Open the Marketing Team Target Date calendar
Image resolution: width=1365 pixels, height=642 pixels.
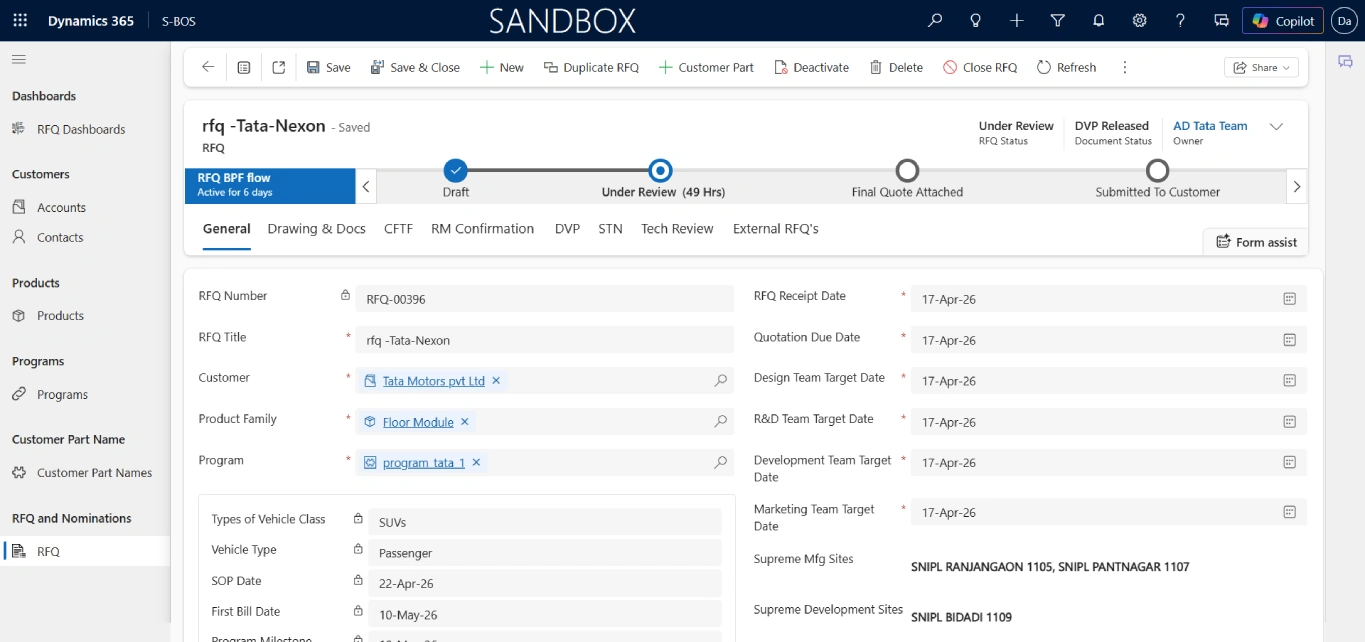1290,512
